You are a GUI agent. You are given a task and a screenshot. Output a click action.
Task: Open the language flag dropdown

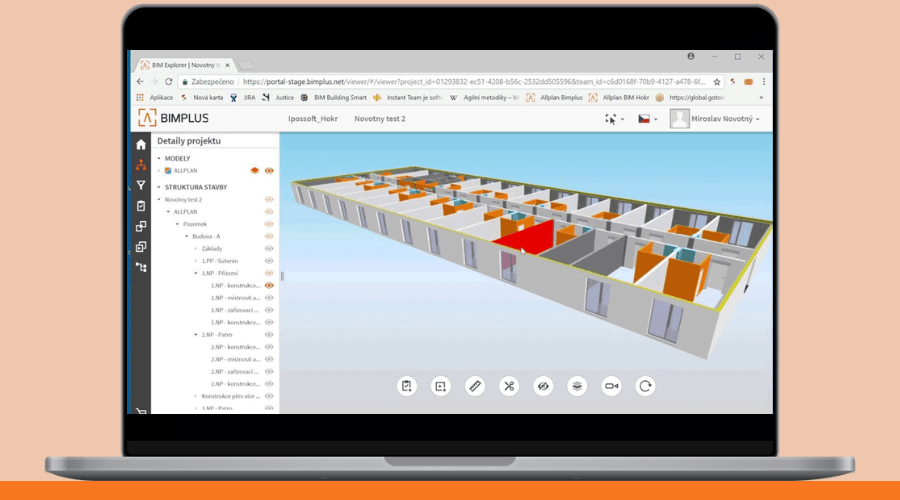pos(648,119)
